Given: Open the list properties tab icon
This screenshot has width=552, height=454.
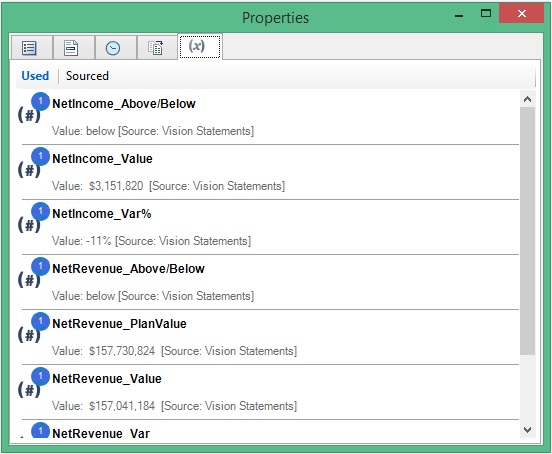Looking at the screenshot, I should [29, 48].
